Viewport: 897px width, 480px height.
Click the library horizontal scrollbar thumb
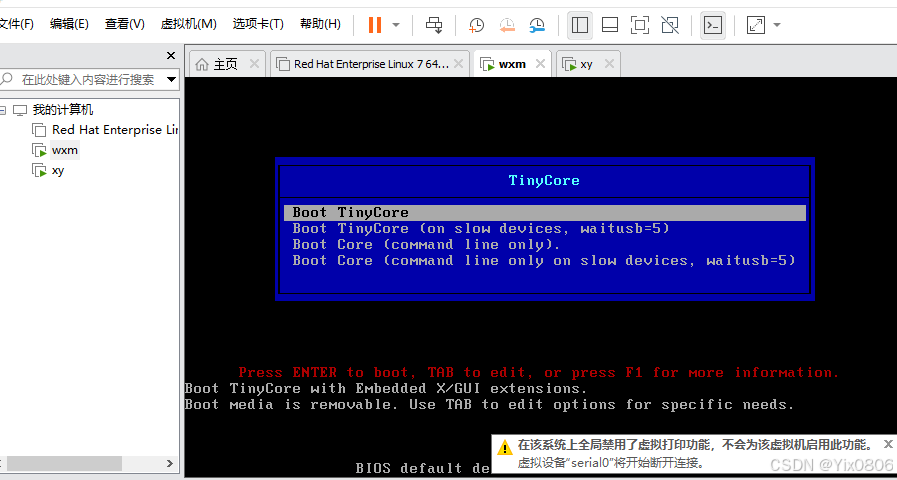[x=63, y=463]
